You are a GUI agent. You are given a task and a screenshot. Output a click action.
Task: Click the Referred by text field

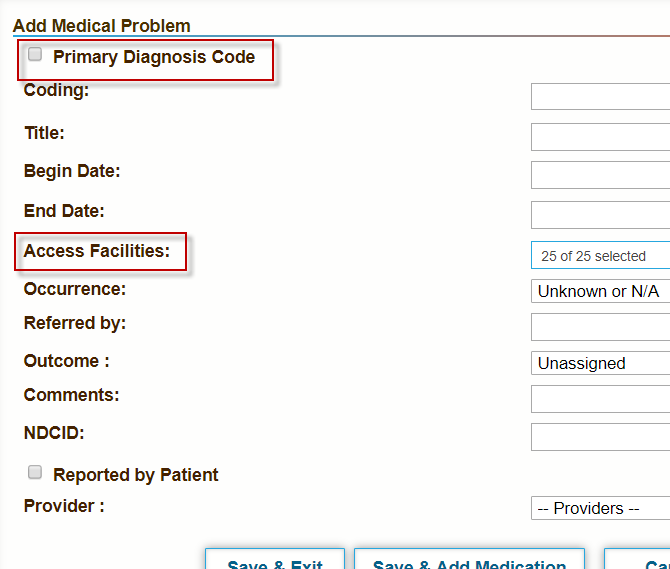click(x=600, y=327)
